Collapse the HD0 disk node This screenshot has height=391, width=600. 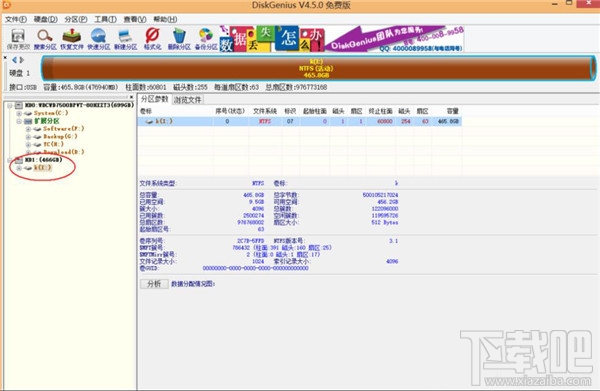10,105
